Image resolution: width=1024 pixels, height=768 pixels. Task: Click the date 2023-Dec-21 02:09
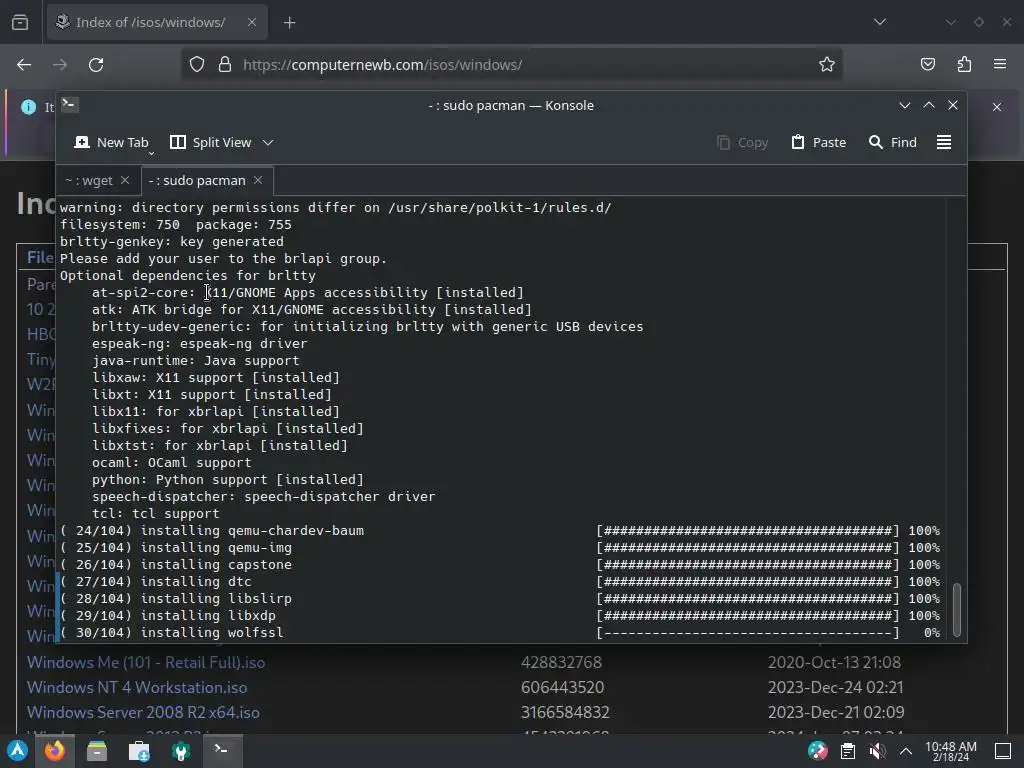836,712
